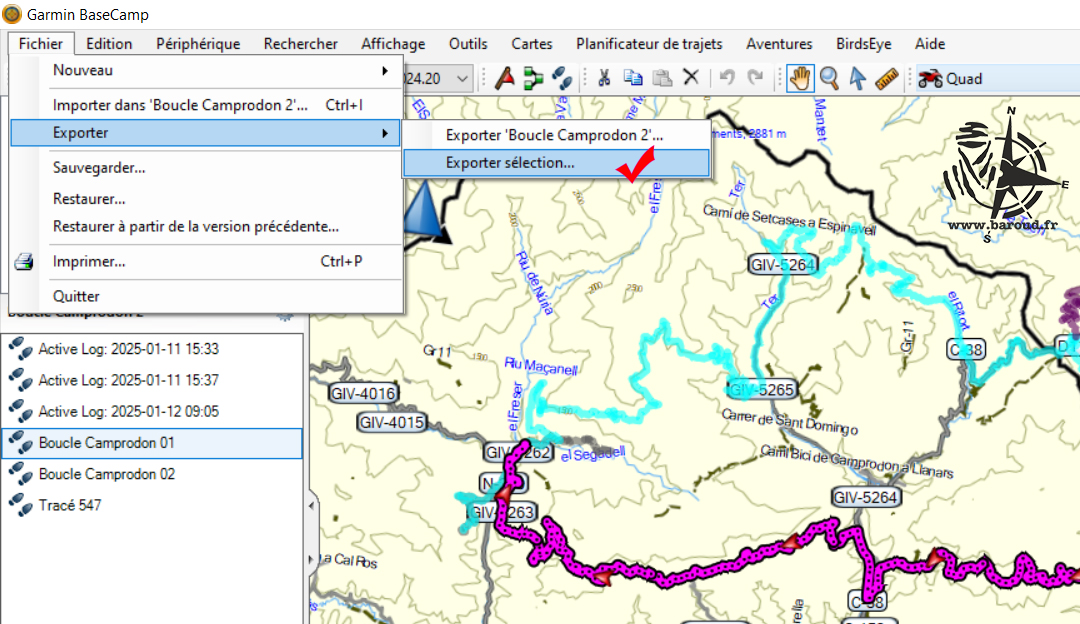Select track Active Log: 2025-01-11 15:33
This screenshot has width=1080, height=624.
click(152, 349)
